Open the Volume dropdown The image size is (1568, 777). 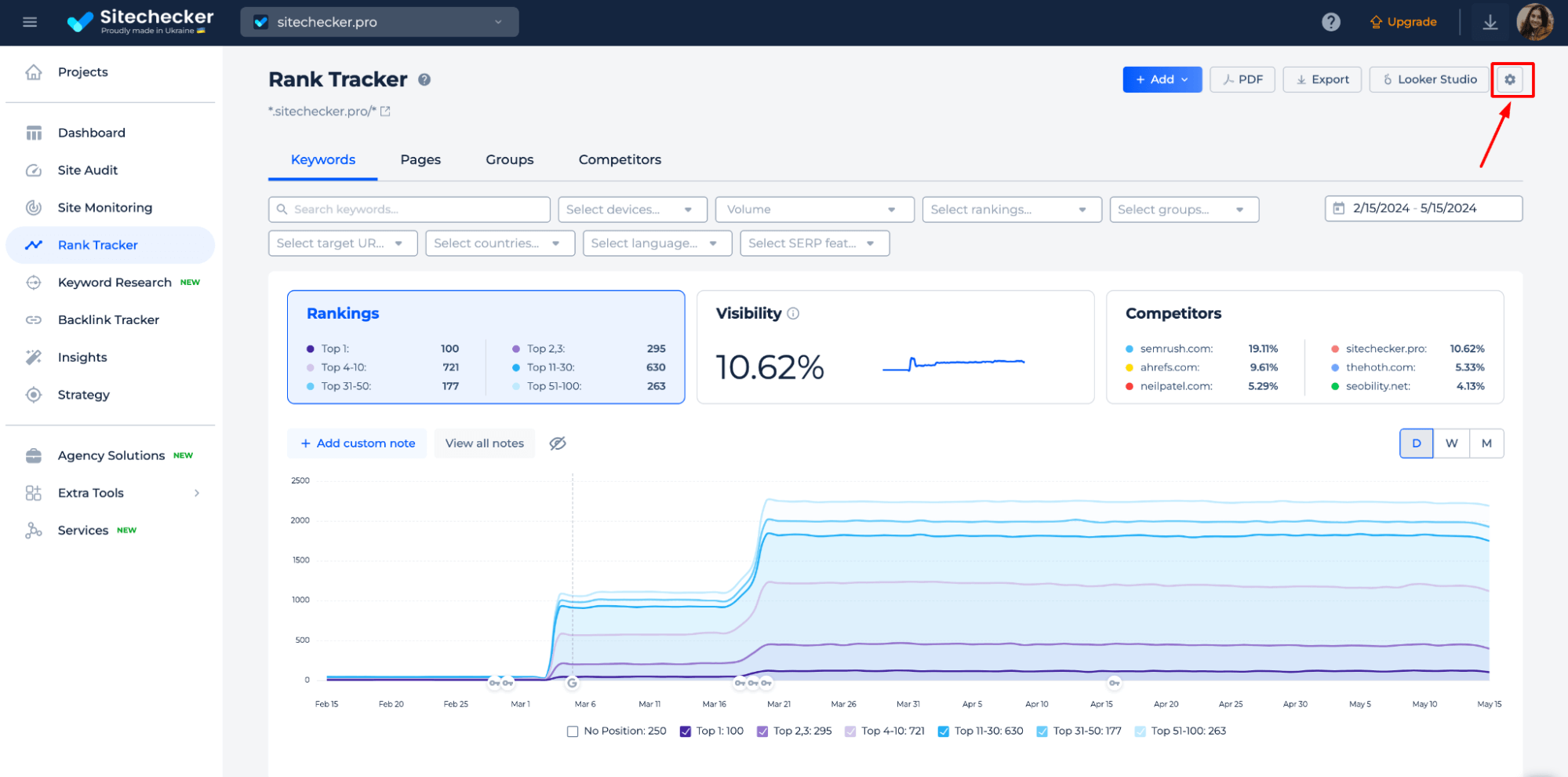814,210
